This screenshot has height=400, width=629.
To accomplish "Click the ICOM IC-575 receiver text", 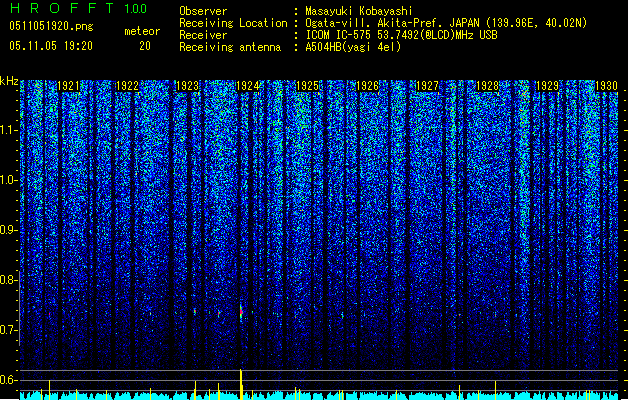I will pos(402,35).
